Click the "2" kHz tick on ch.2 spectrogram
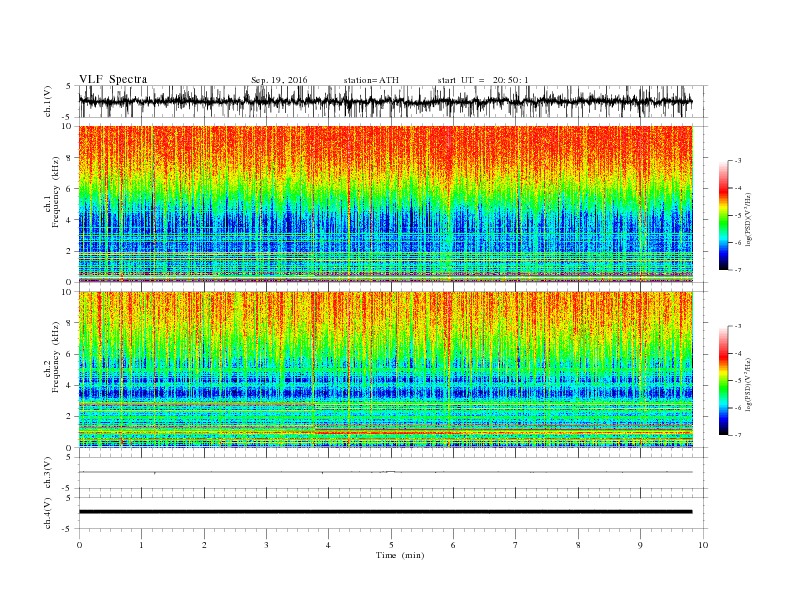Viewport: 792px width, 612px height. (70, 416)
